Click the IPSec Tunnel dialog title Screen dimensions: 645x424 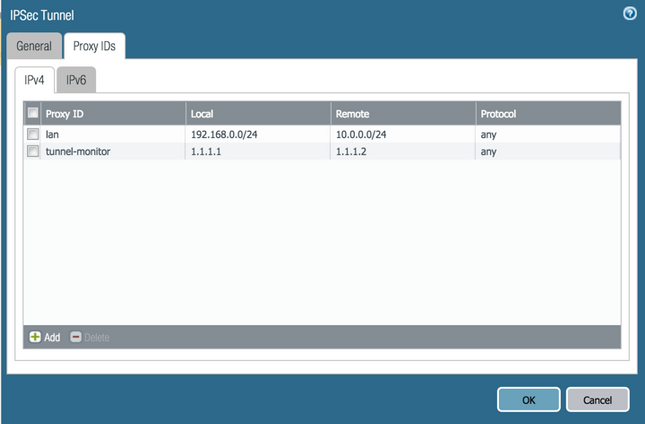point(42,15)
